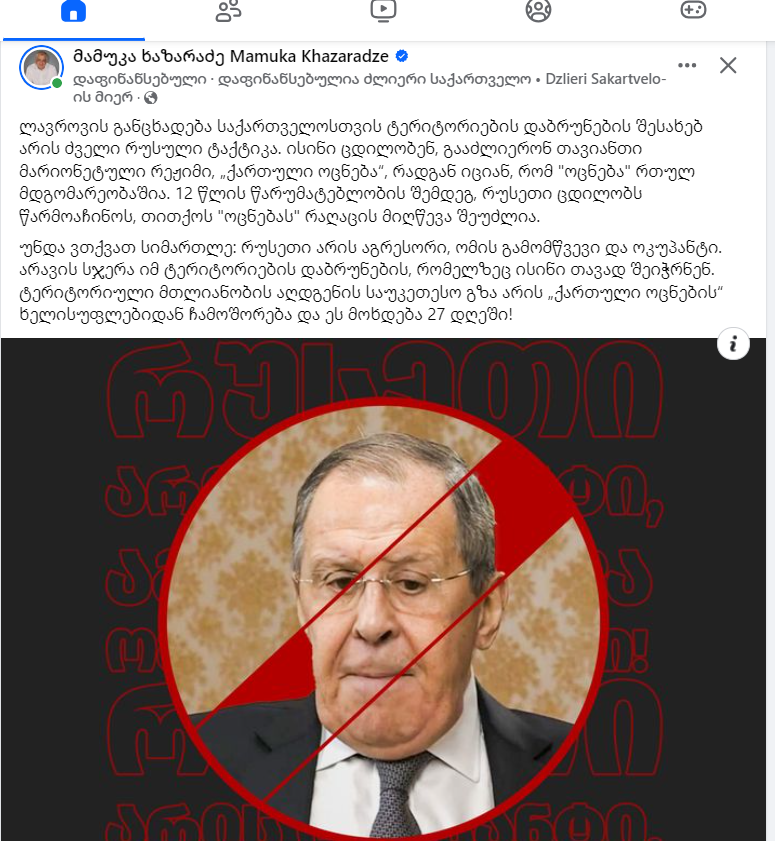
Task: Click the second paragraph mentioning 27 days
Action: point(371,281)
